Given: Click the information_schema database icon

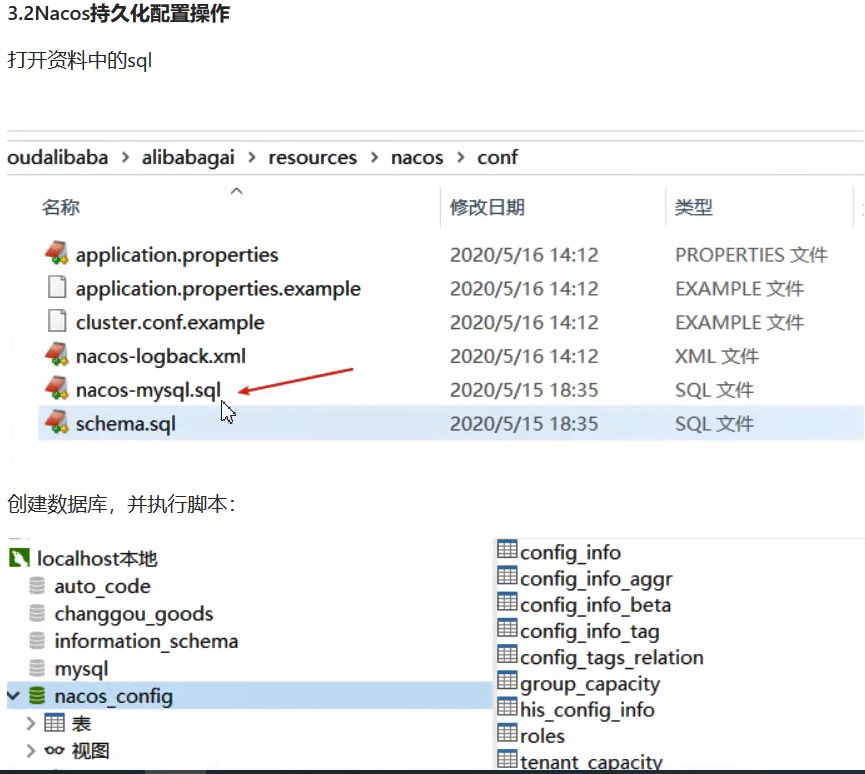Looking at the screenshot, I should pos(37,640).
